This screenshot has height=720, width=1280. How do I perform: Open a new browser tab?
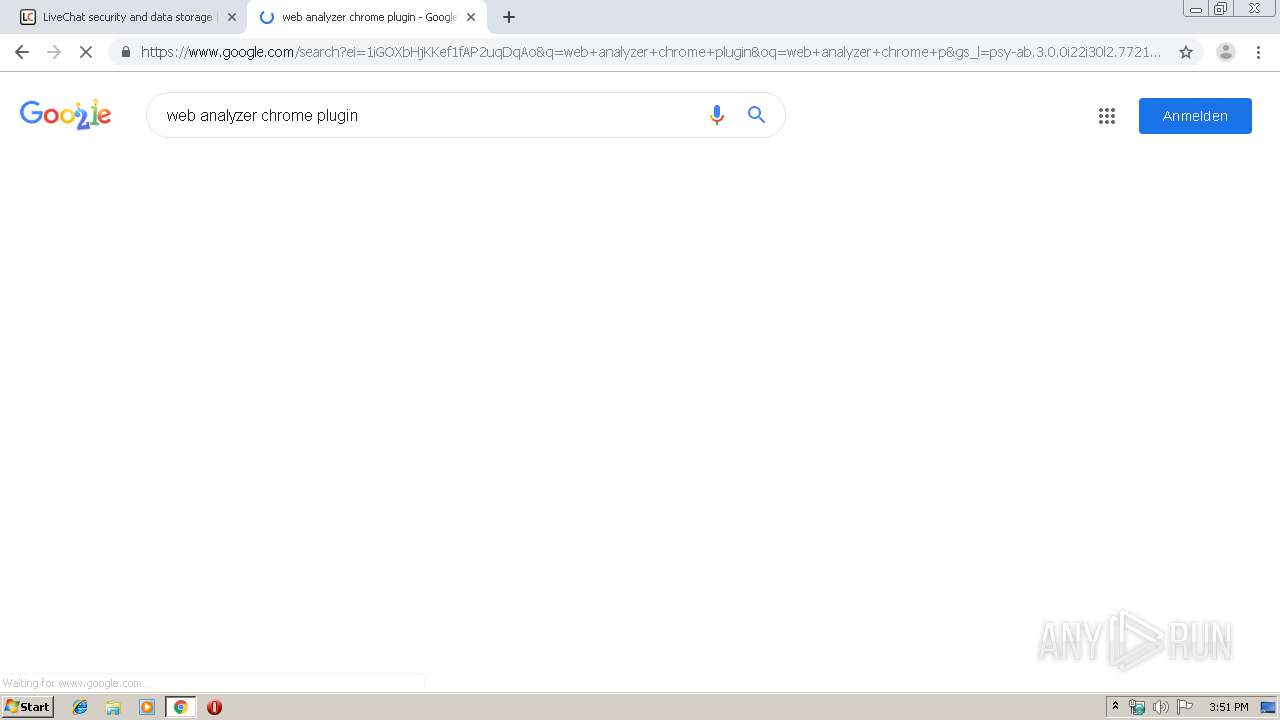[x=509, y=17]
